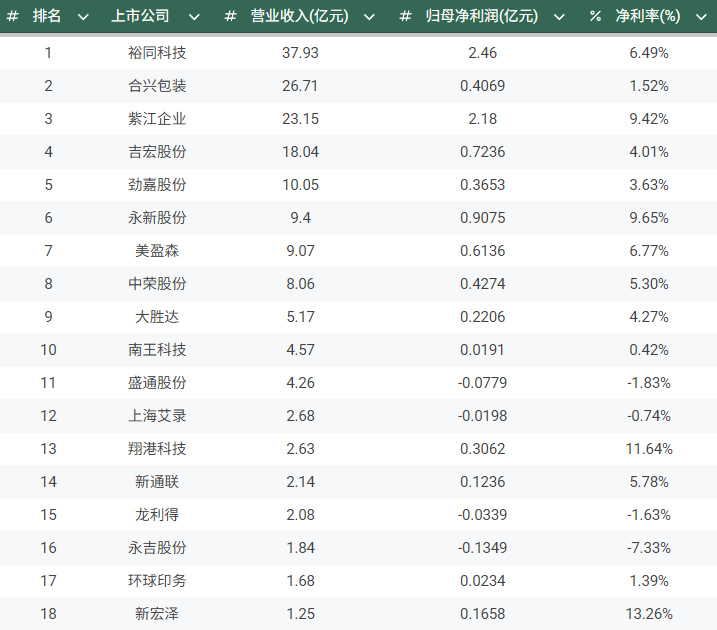Select revenue value 5.17

300,317
